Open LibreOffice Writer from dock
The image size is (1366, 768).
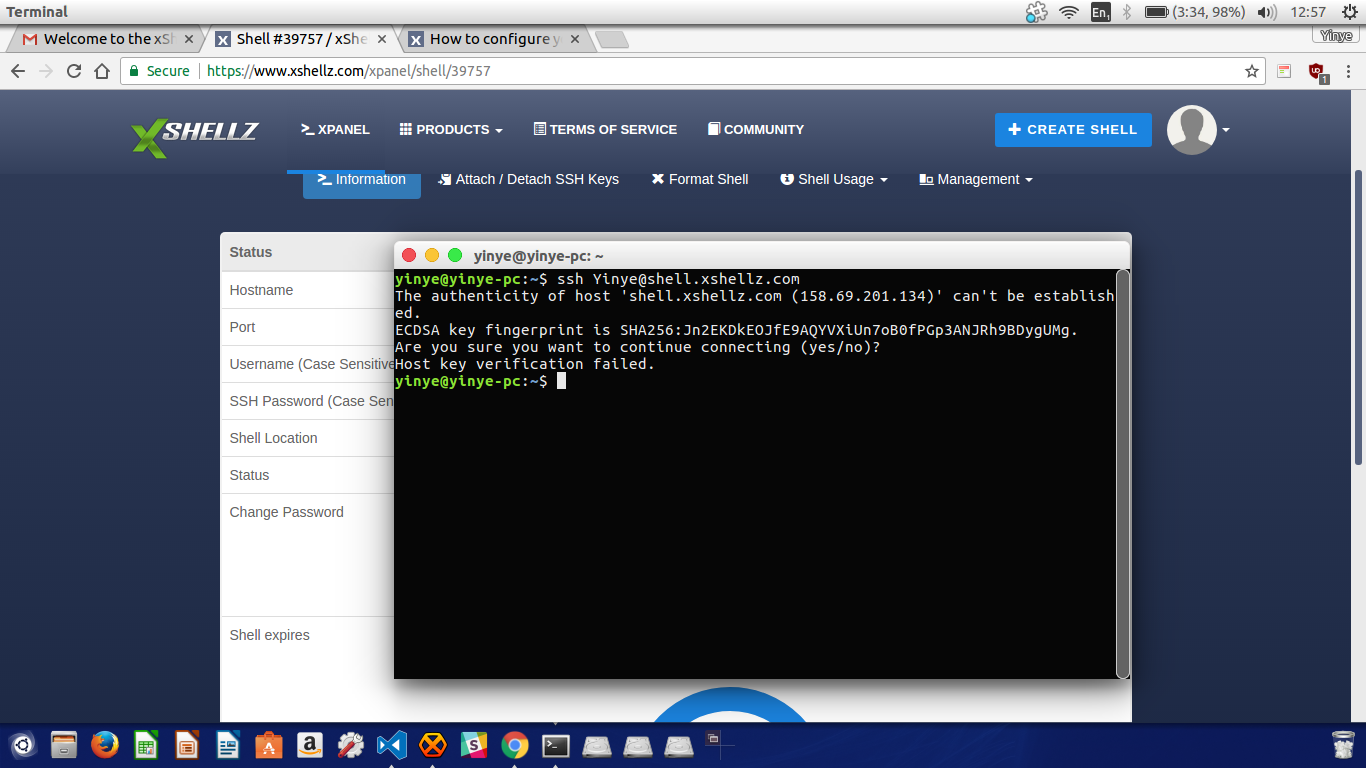(x=228, y=745)
